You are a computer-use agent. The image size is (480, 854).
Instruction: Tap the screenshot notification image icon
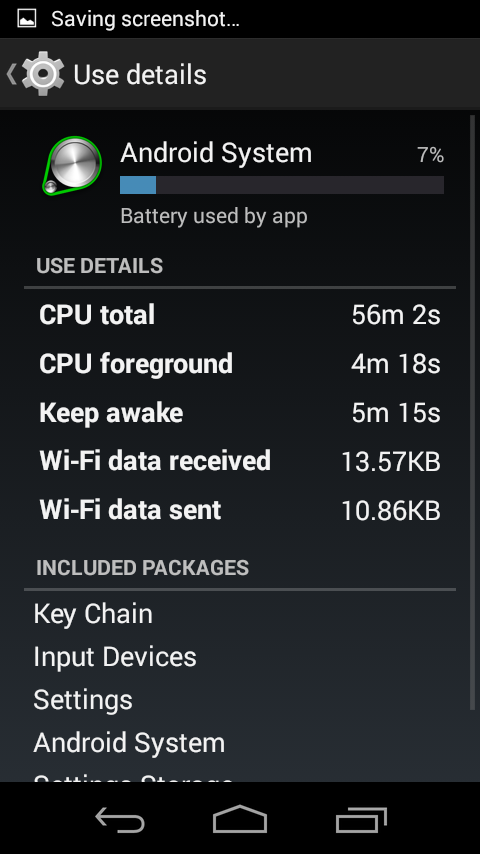point(26,19)
